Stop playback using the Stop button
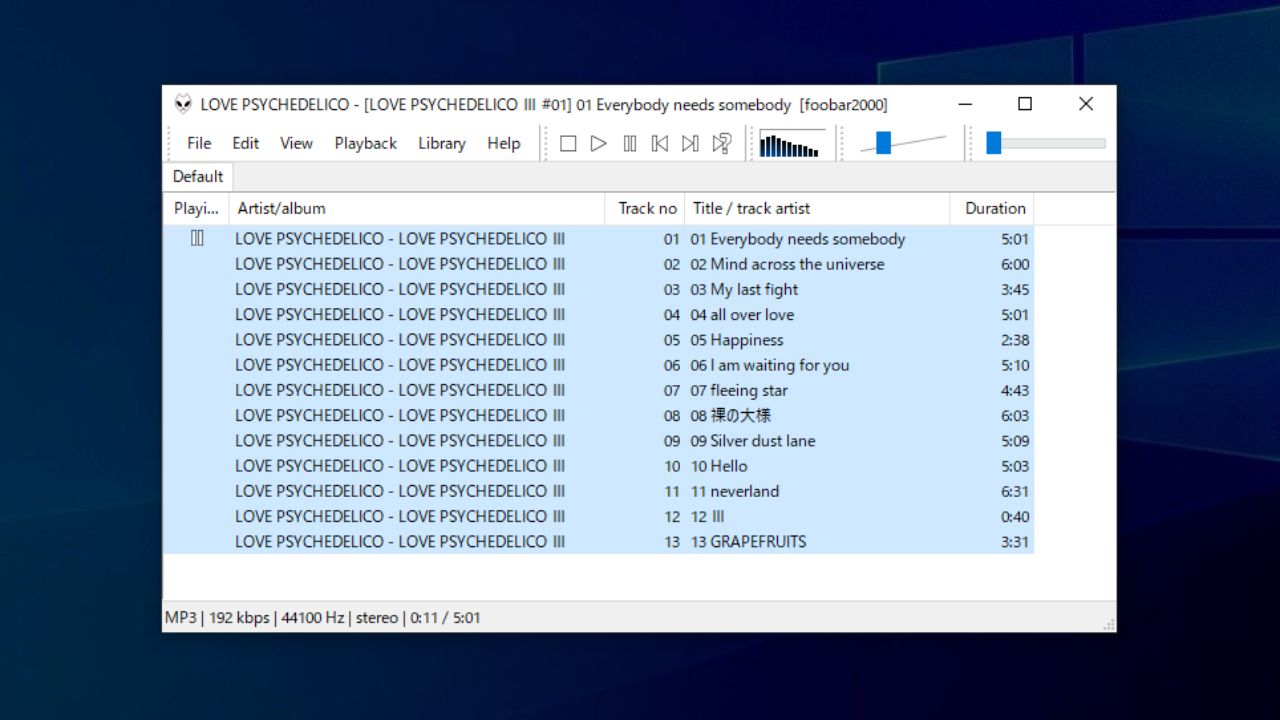The image size is (1280, 720). point(568,143)
